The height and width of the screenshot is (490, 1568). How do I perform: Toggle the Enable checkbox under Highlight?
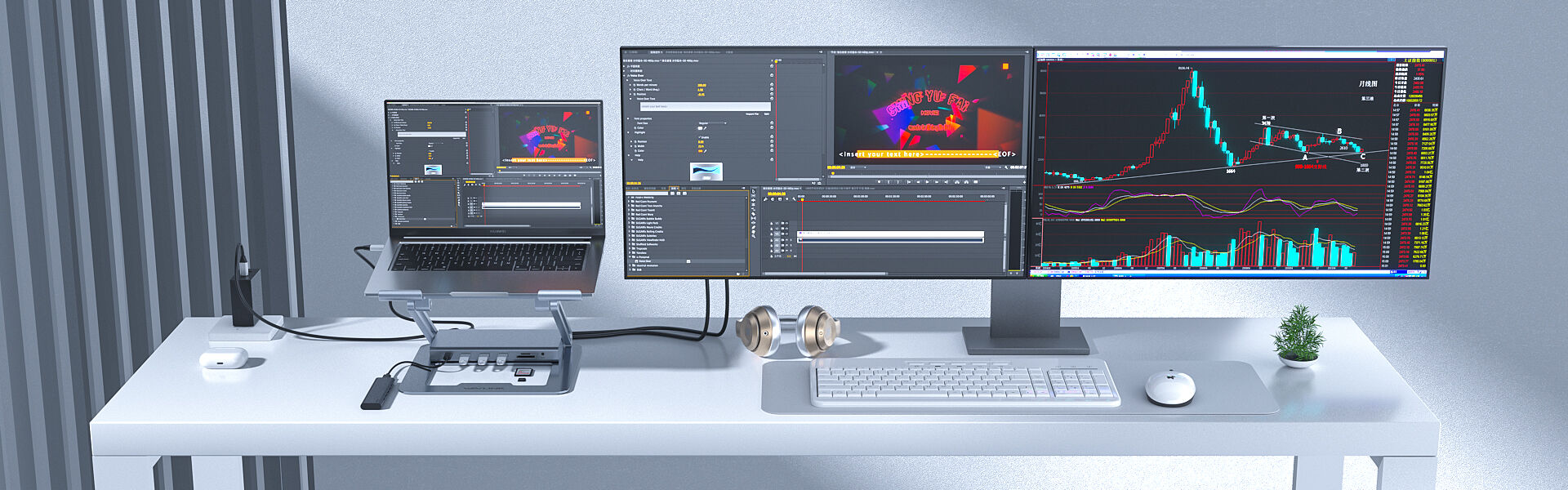pyautogui.click(x=700, y=137)
